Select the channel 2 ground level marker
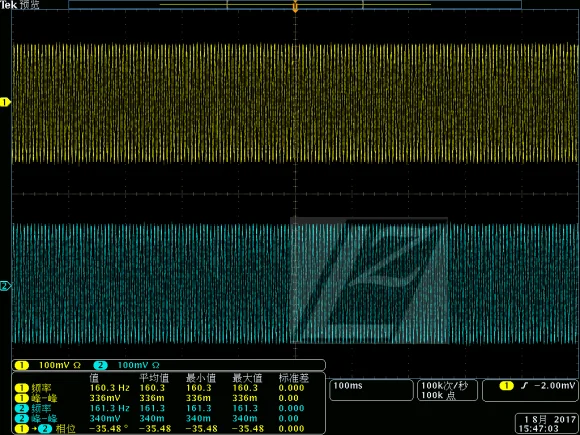 [5, 286]
